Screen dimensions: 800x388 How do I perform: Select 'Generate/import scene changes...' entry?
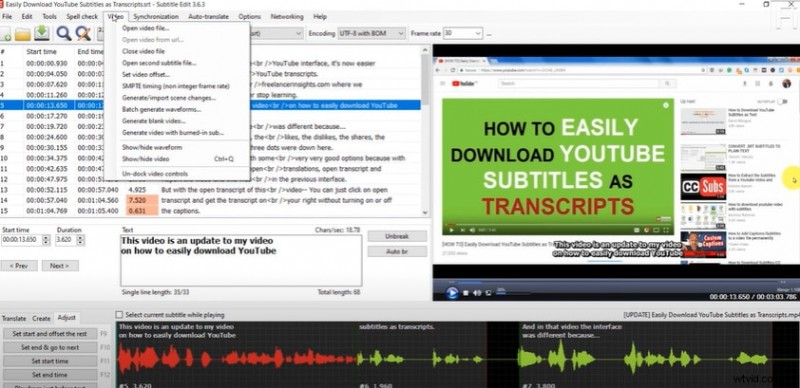click(177, 98)
